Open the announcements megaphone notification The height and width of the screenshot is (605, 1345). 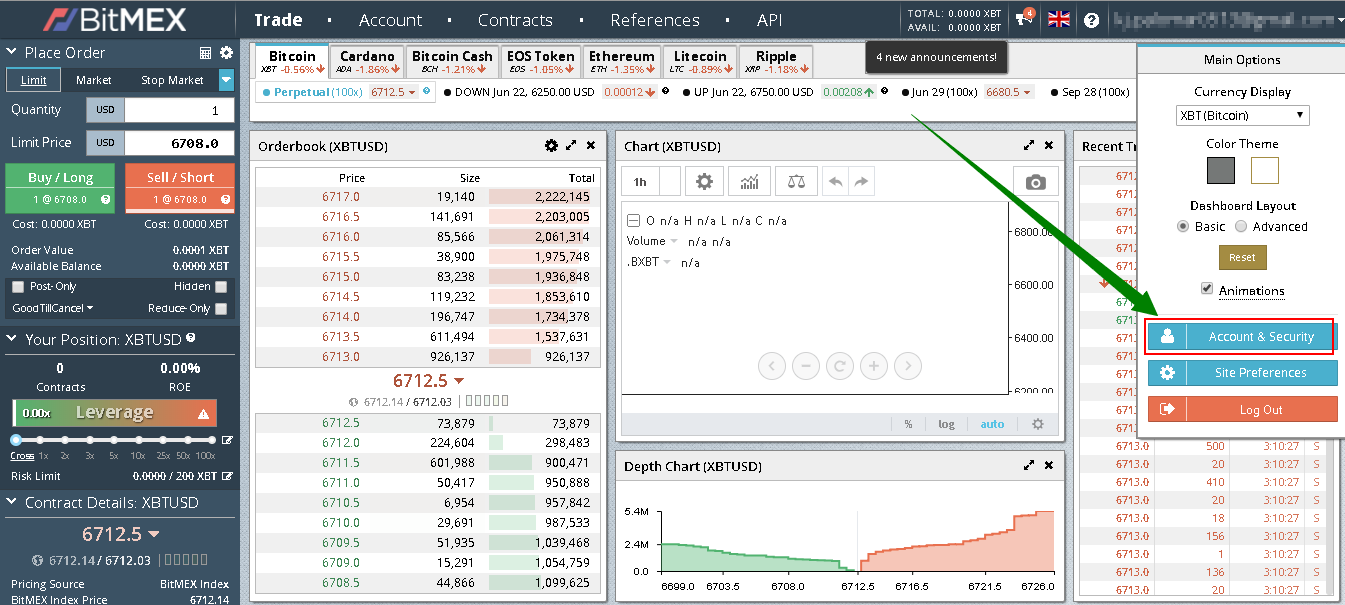(x=1024, y=18)
